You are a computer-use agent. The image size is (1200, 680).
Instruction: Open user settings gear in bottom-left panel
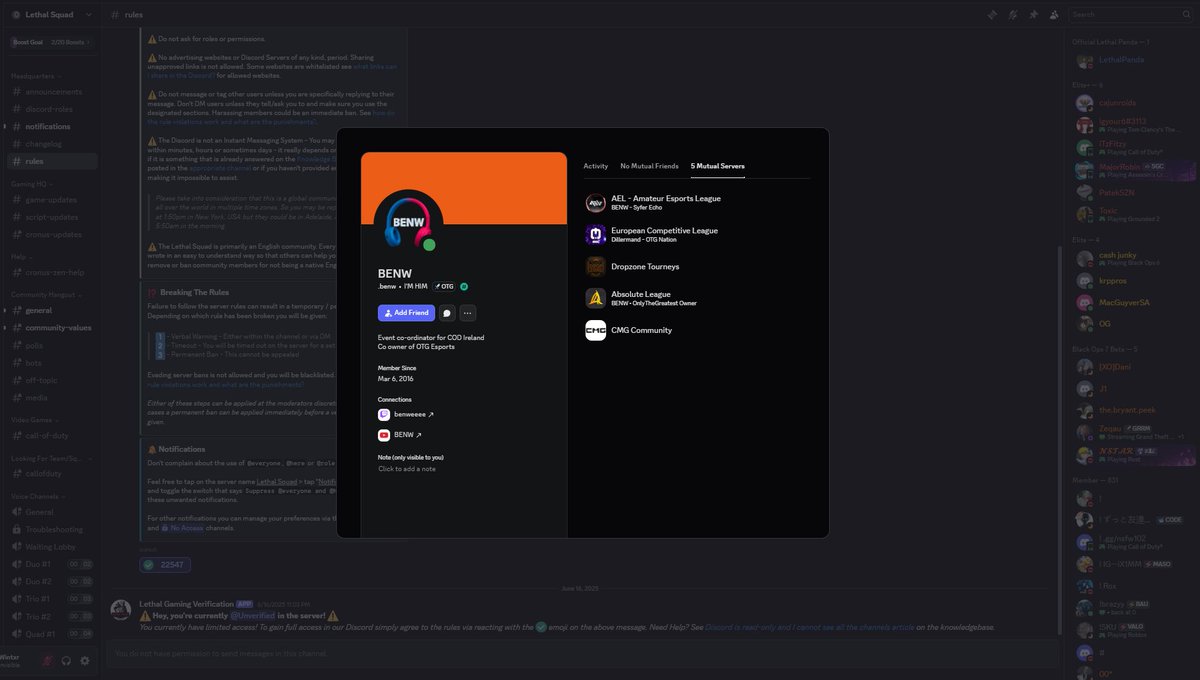pyautogui.click(x=85, y=660)
